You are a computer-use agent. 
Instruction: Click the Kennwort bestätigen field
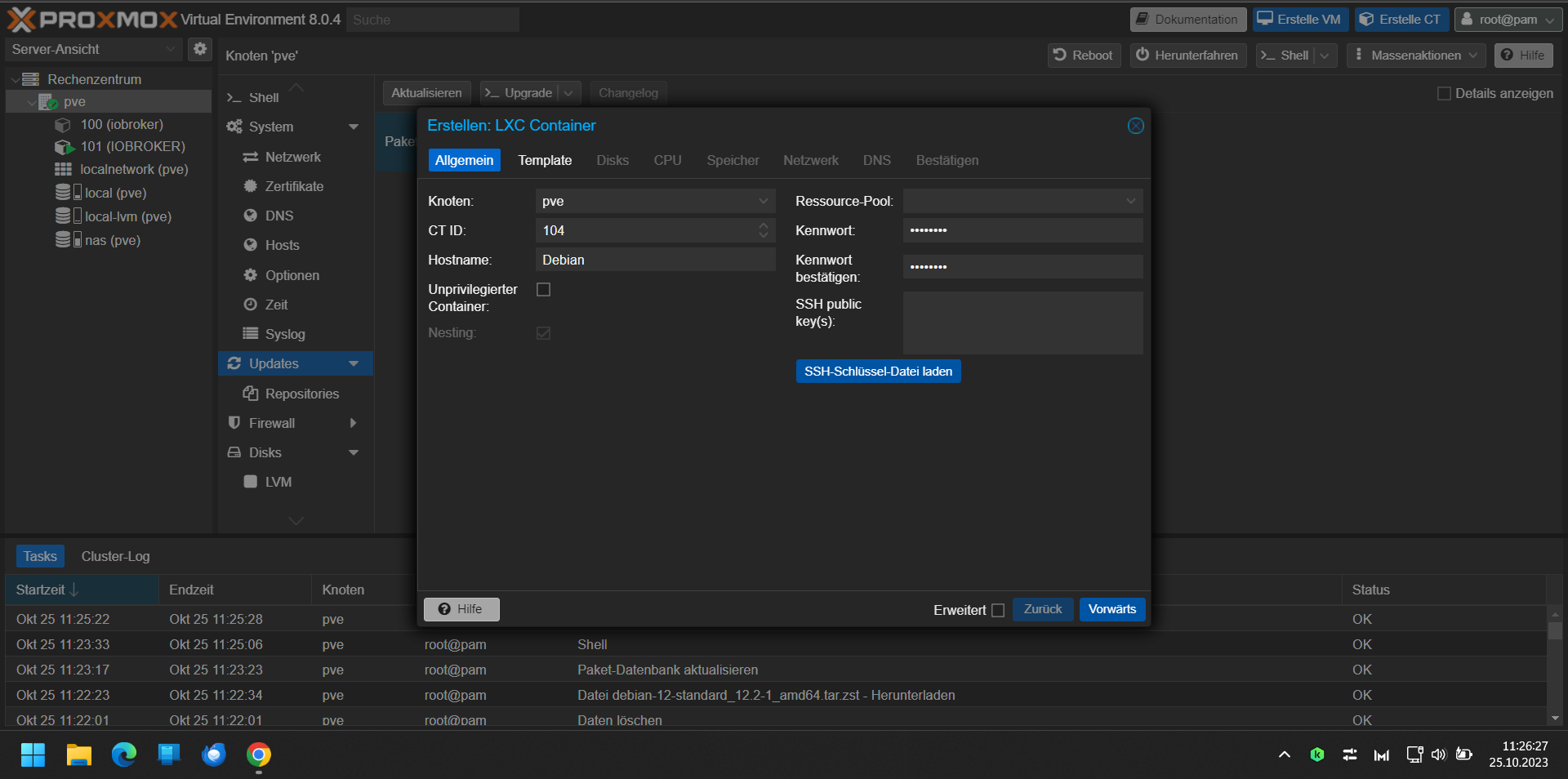point(1022,266)
